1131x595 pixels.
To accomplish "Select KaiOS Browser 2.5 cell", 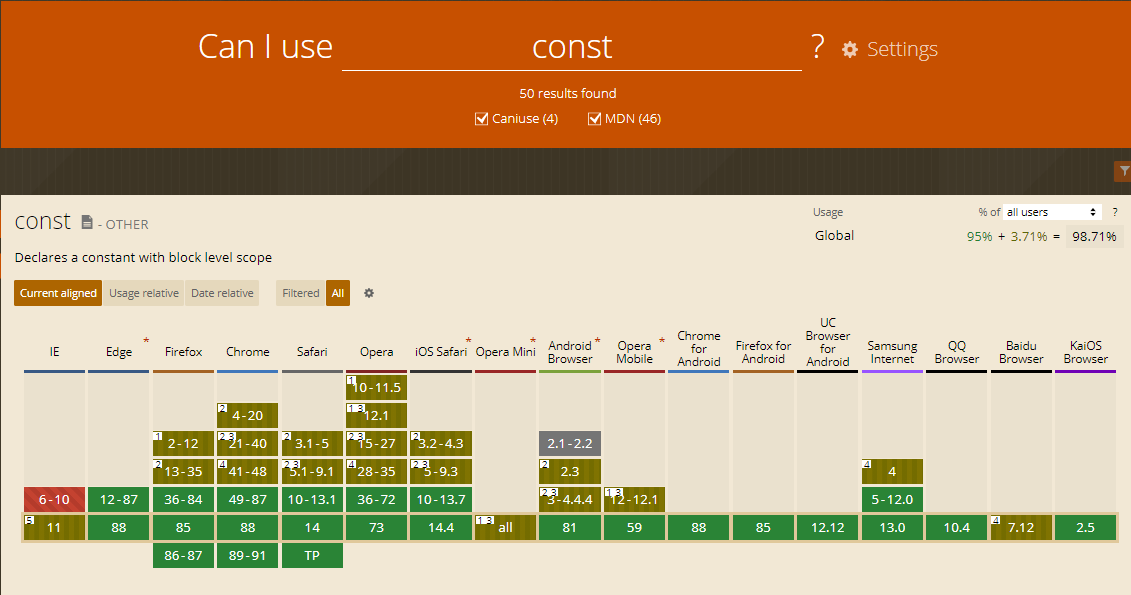I will pyautogui.click(x=1086, y=528).
